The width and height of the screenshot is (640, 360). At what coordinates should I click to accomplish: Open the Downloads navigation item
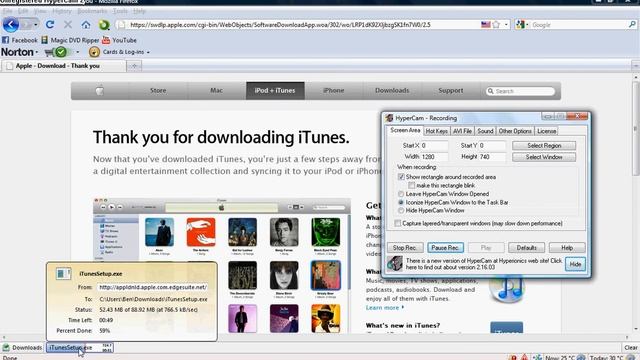point(392,91)
